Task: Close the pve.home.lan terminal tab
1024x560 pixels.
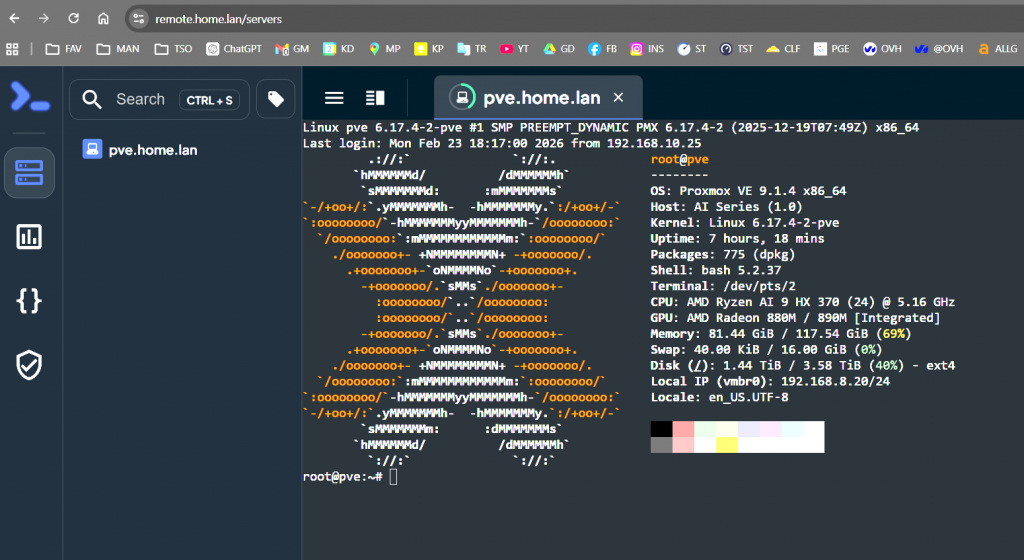Action: [x=618, y=97]
